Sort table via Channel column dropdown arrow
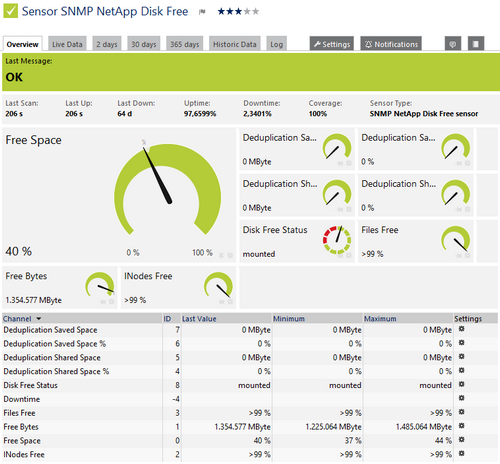This screenshot has width=500, height=464. 39,319
